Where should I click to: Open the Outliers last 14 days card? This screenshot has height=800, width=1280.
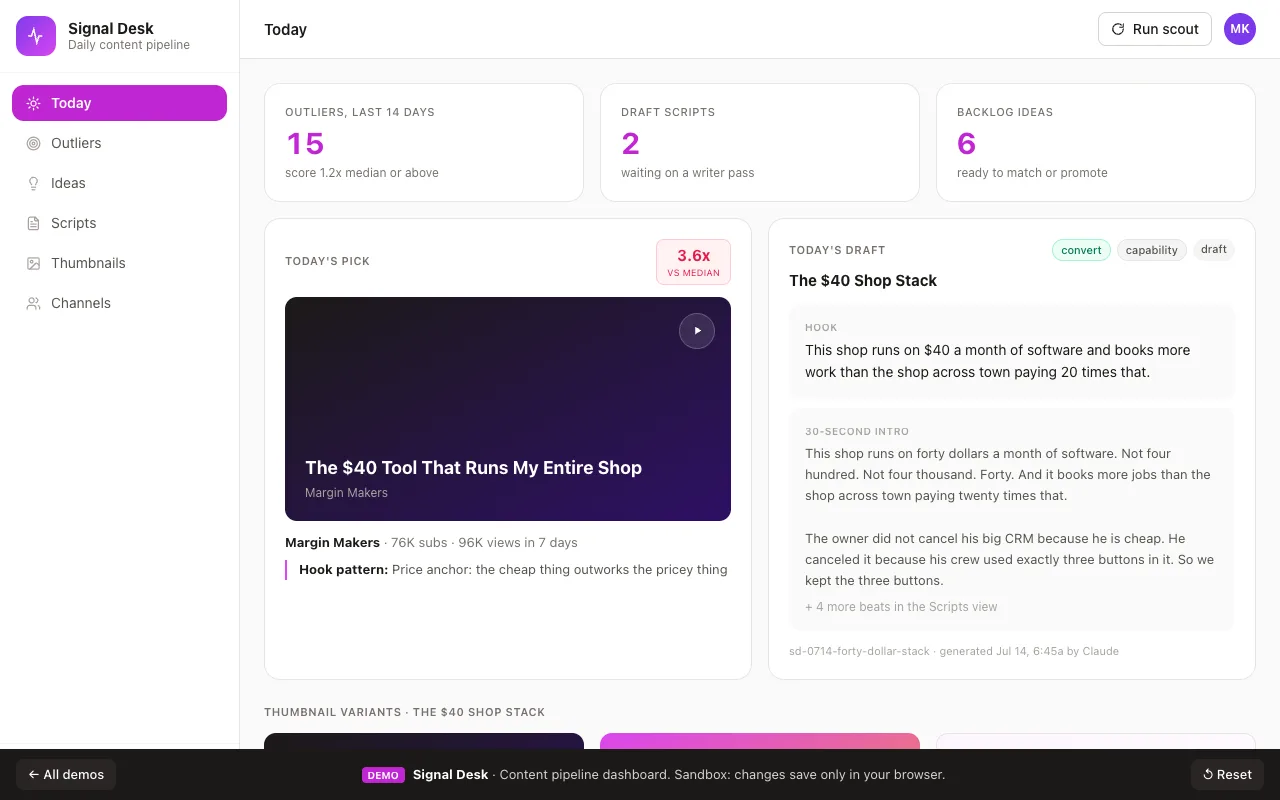point(424,142)
